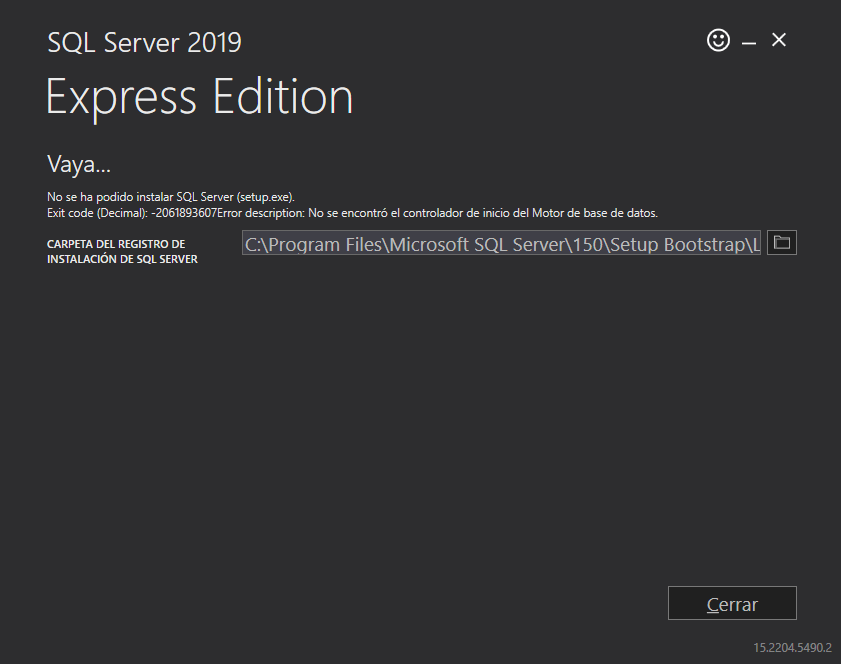Click the smiley feedback icon
841x664 pixels.
pos(718,40)
